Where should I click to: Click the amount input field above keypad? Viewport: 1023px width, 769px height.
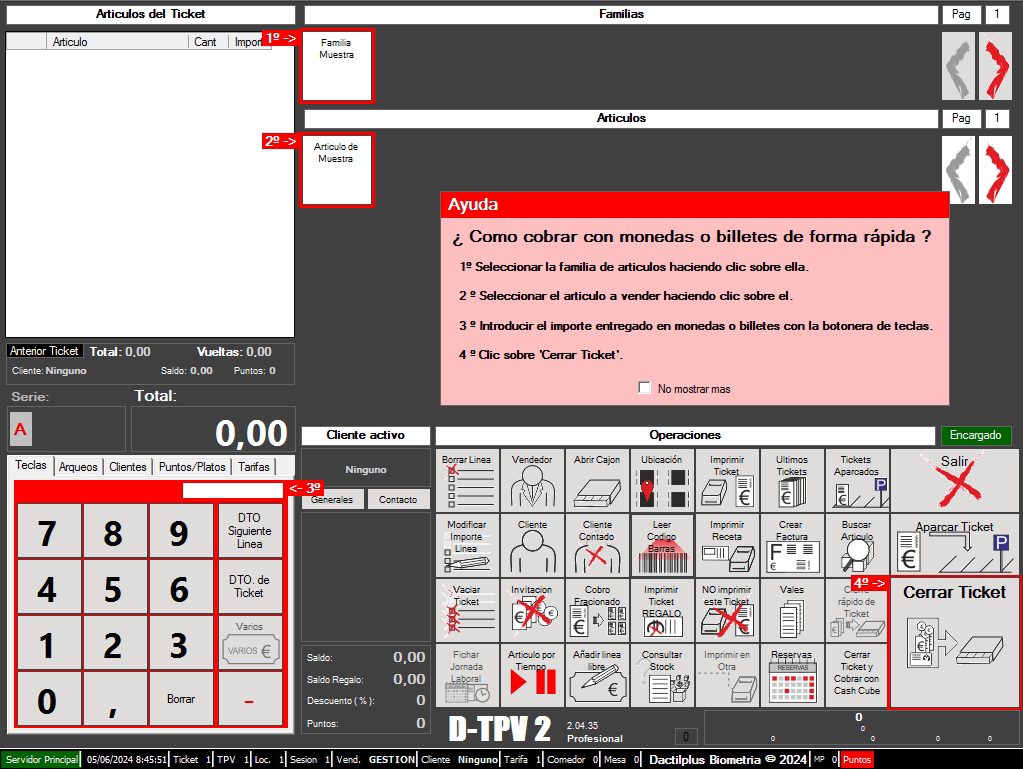232,490
